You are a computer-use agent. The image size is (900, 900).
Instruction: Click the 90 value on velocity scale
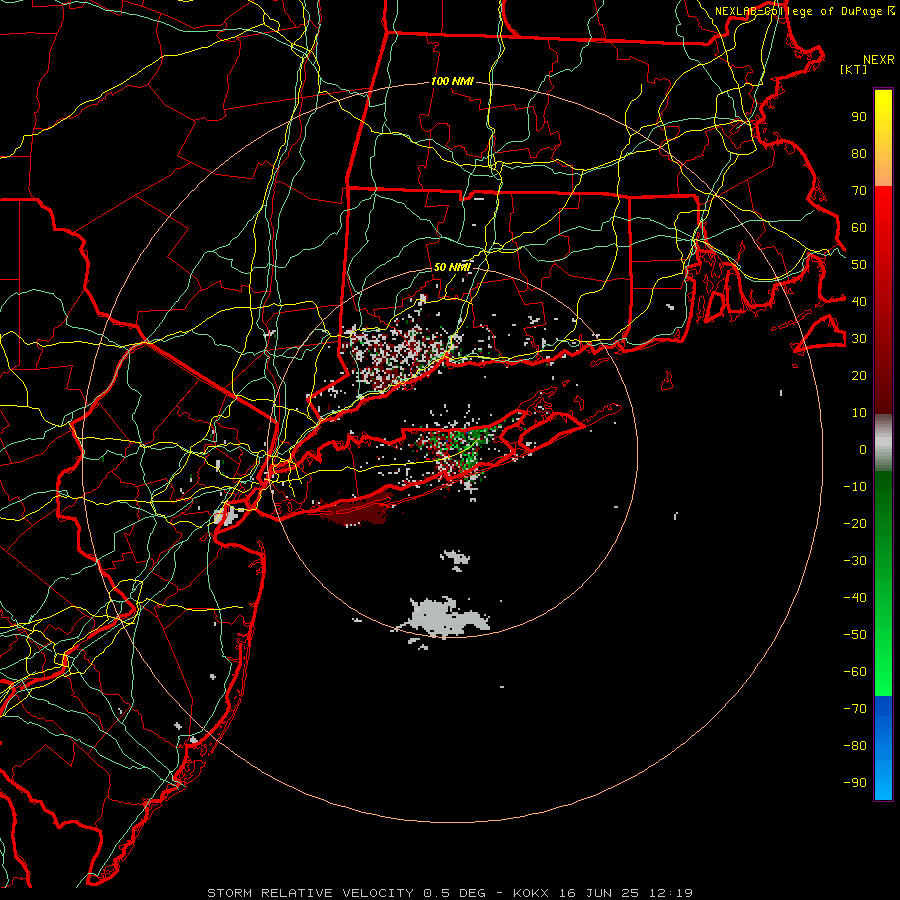point(859,117)
